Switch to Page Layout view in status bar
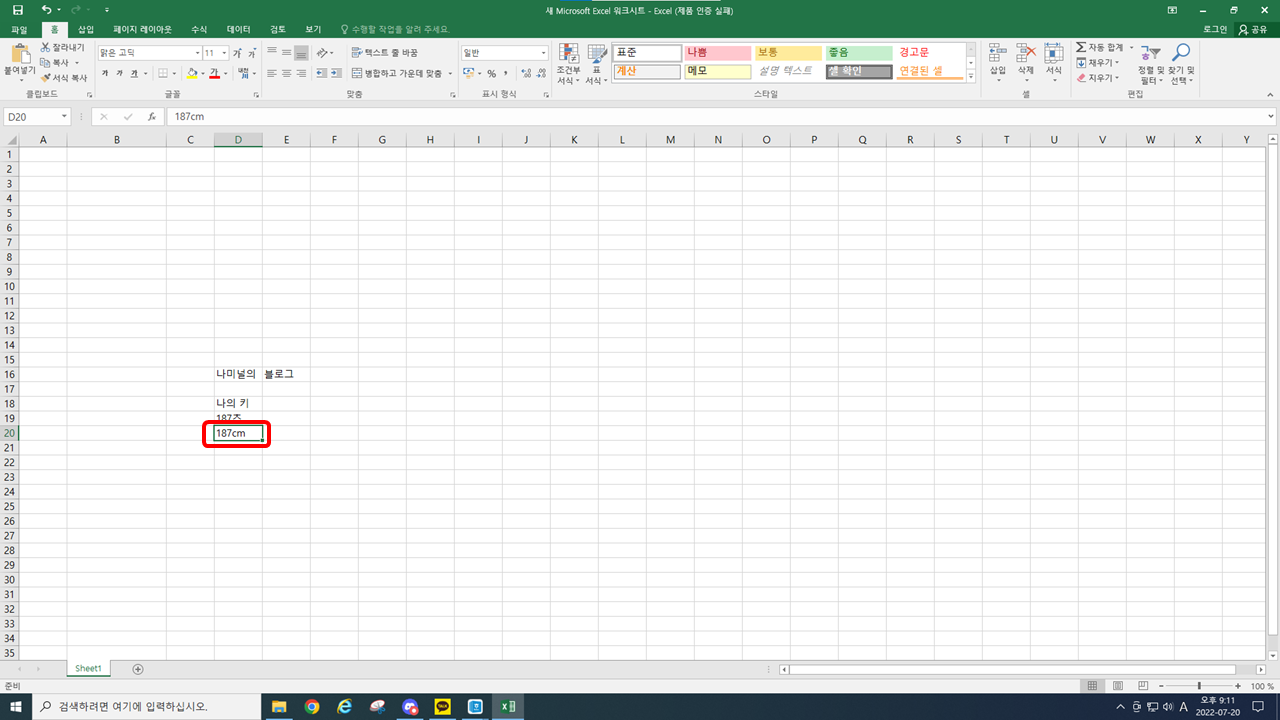Viewport: 1280px width, 720px height. point(1116,686)
